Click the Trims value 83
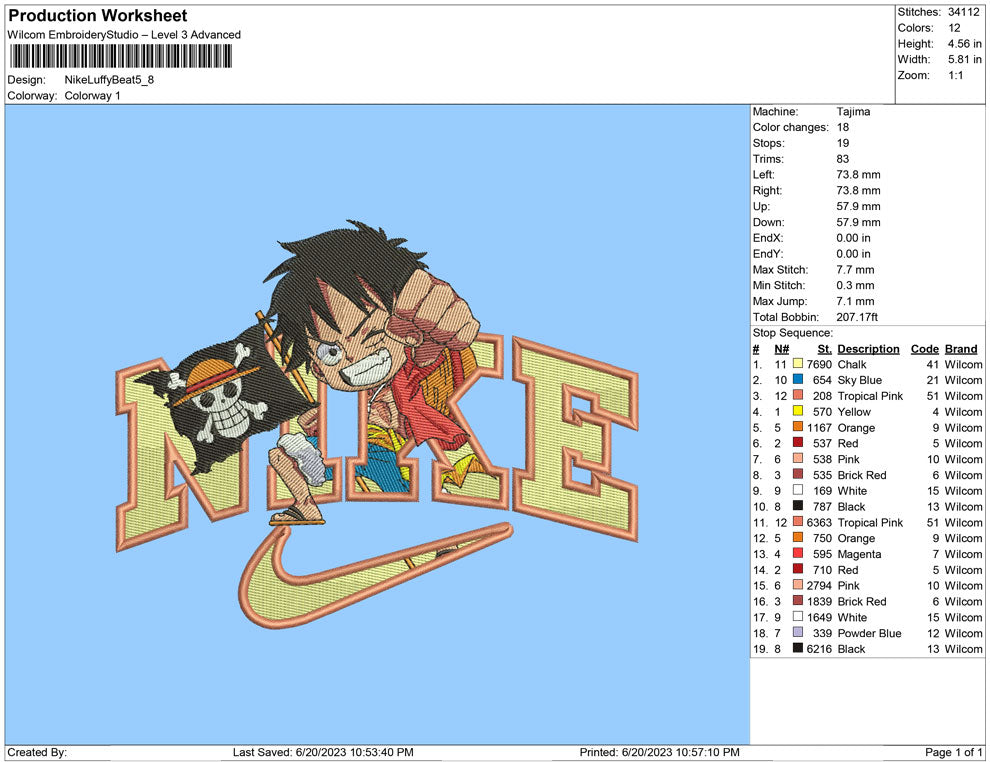 coord(843,159)
